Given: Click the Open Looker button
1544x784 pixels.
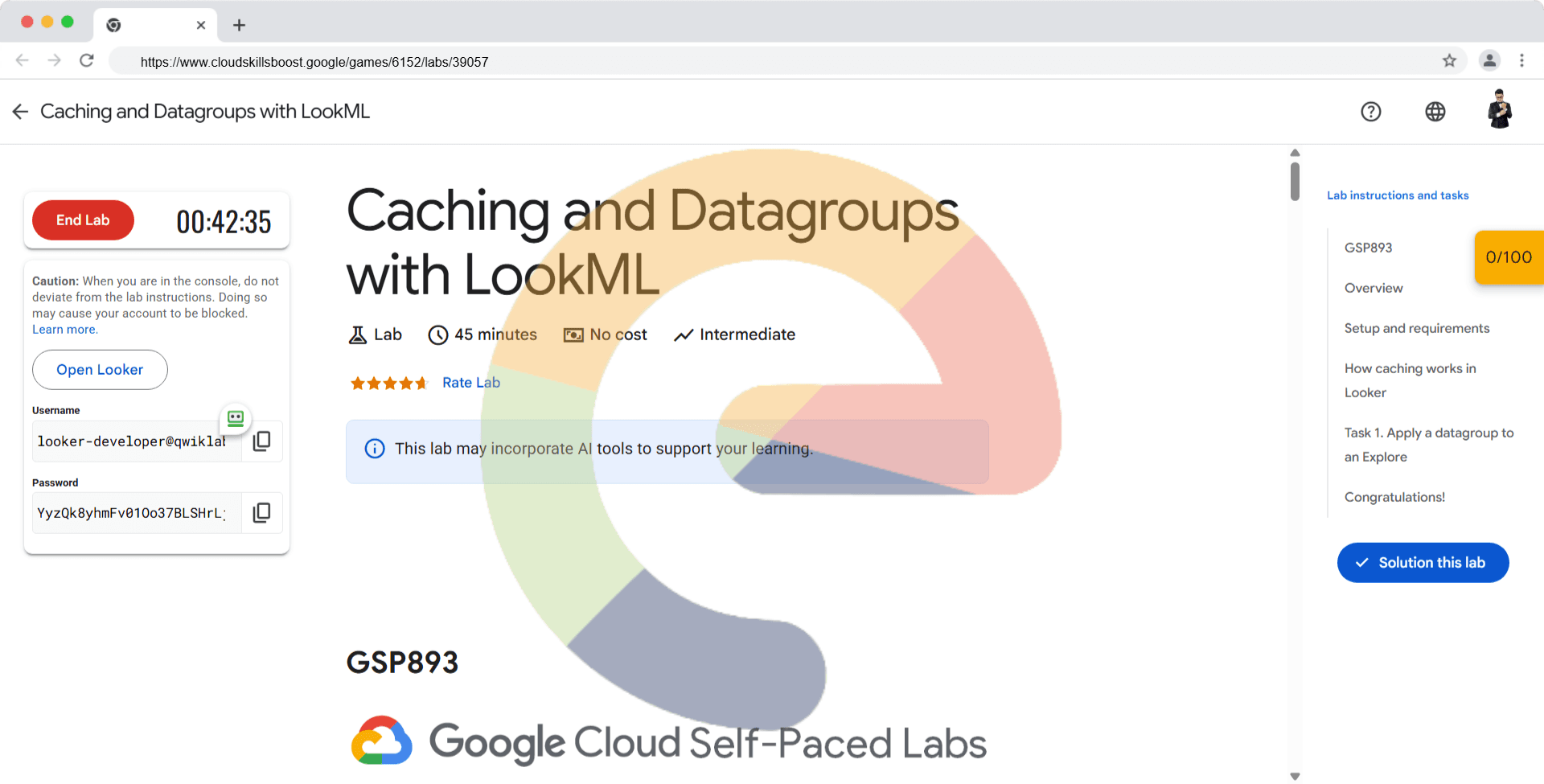Looking at the screenshot, I should click(100, 370).
